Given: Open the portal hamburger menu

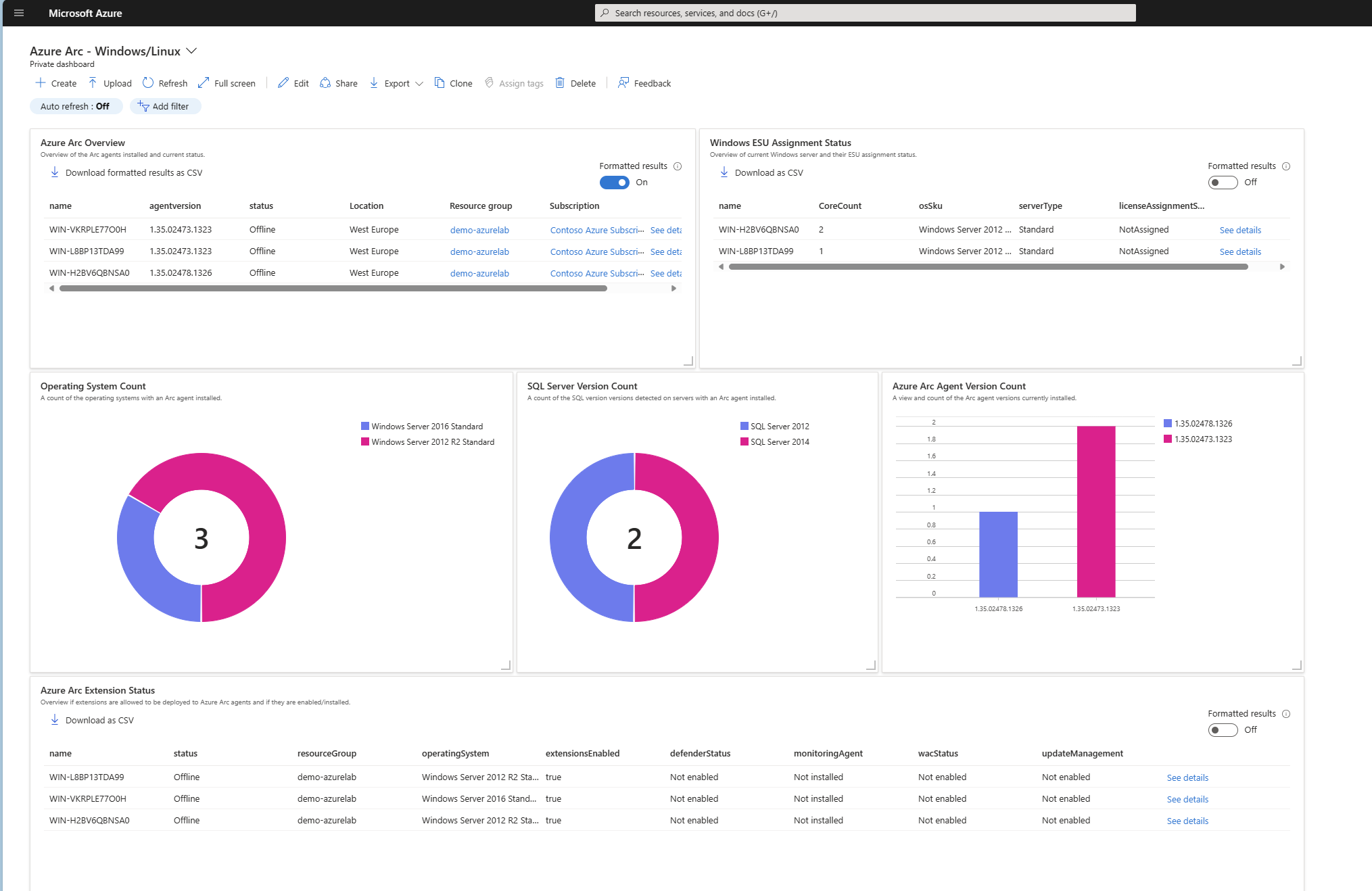Looking at the screenshot, I should (x=18, y=12).
